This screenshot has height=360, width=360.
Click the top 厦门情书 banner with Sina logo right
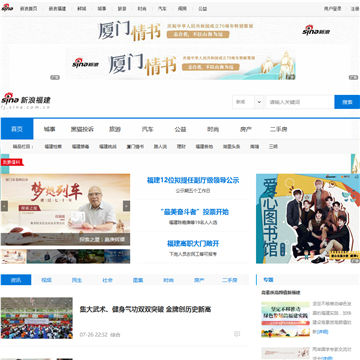[180, 30]
